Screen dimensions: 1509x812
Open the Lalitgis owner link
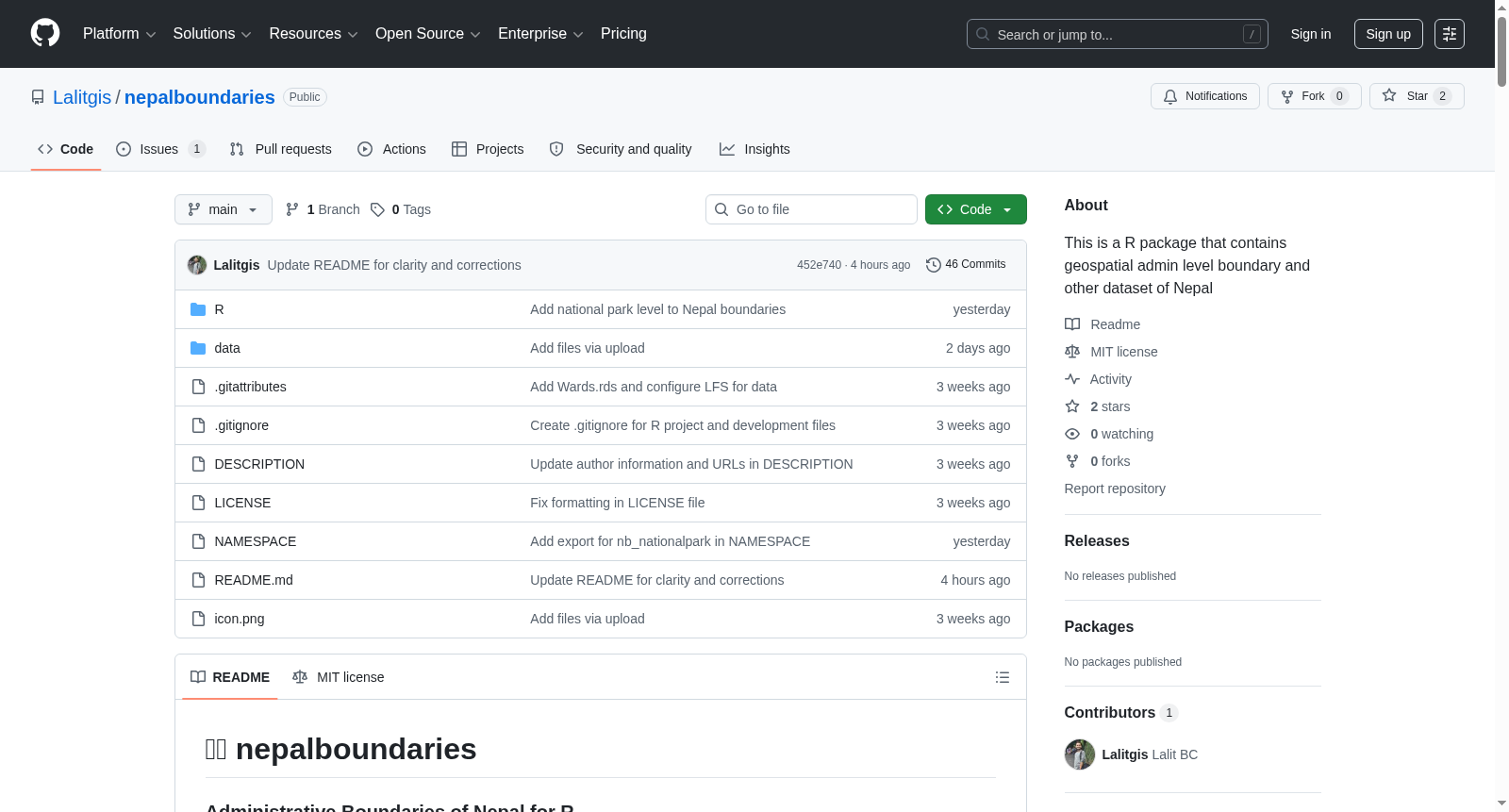coord(82,97)
